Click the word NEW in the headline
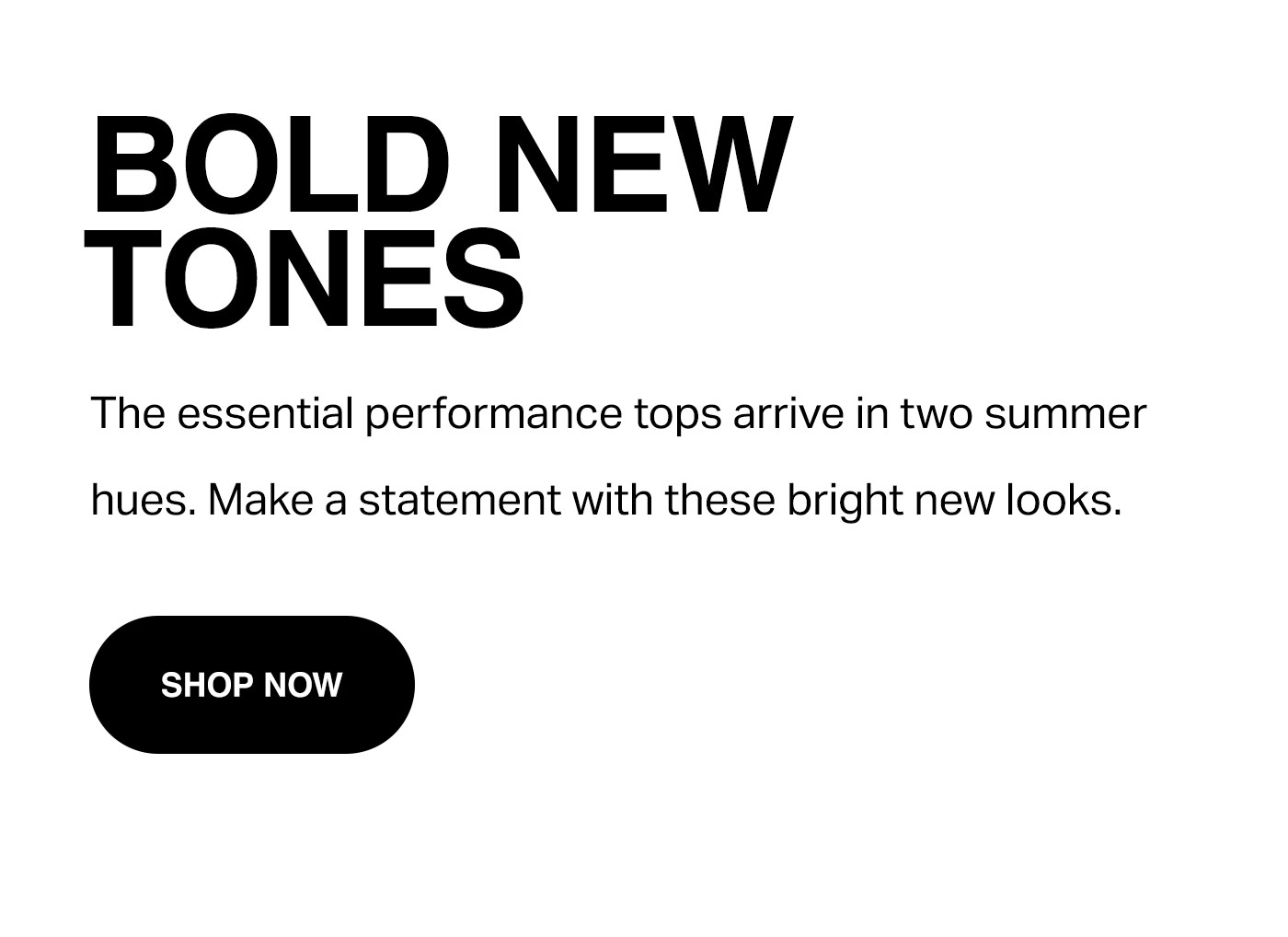Screen dimensions: 1288x937 coord(648,166)
